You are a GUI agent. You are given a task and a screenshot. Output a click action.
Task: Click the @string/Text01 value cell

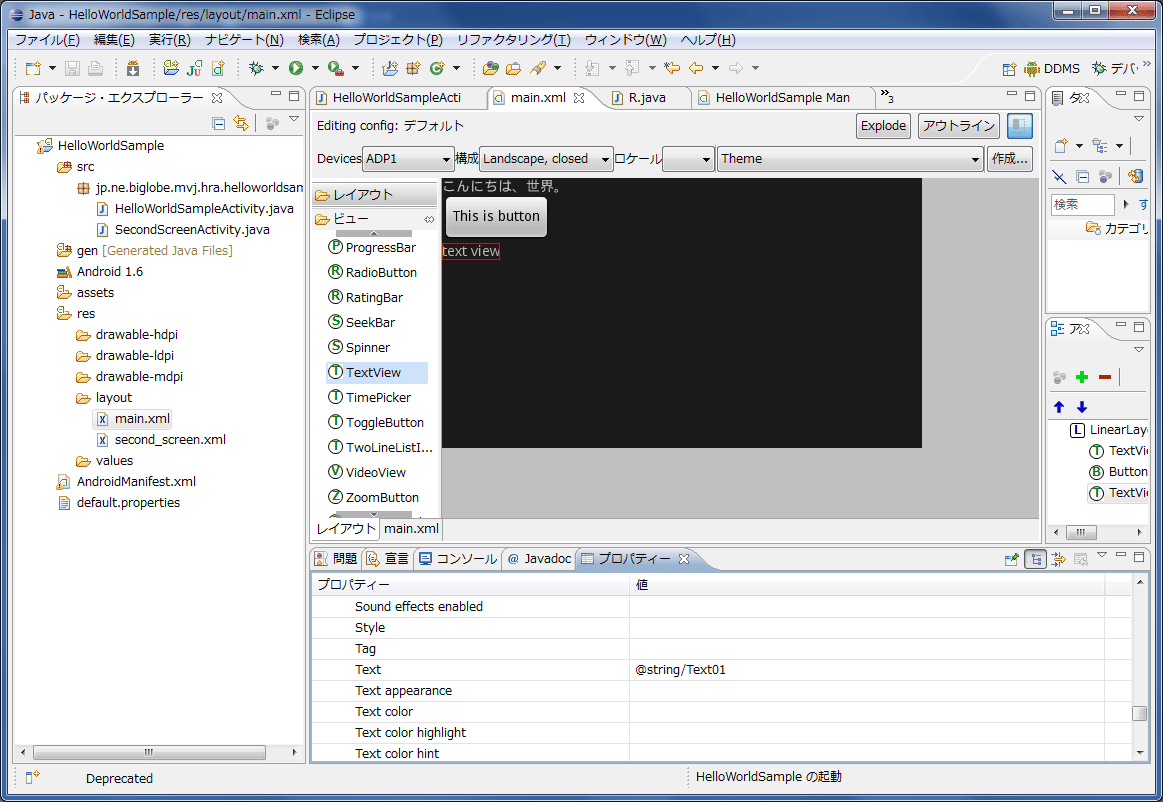click(x=867, y=670)
